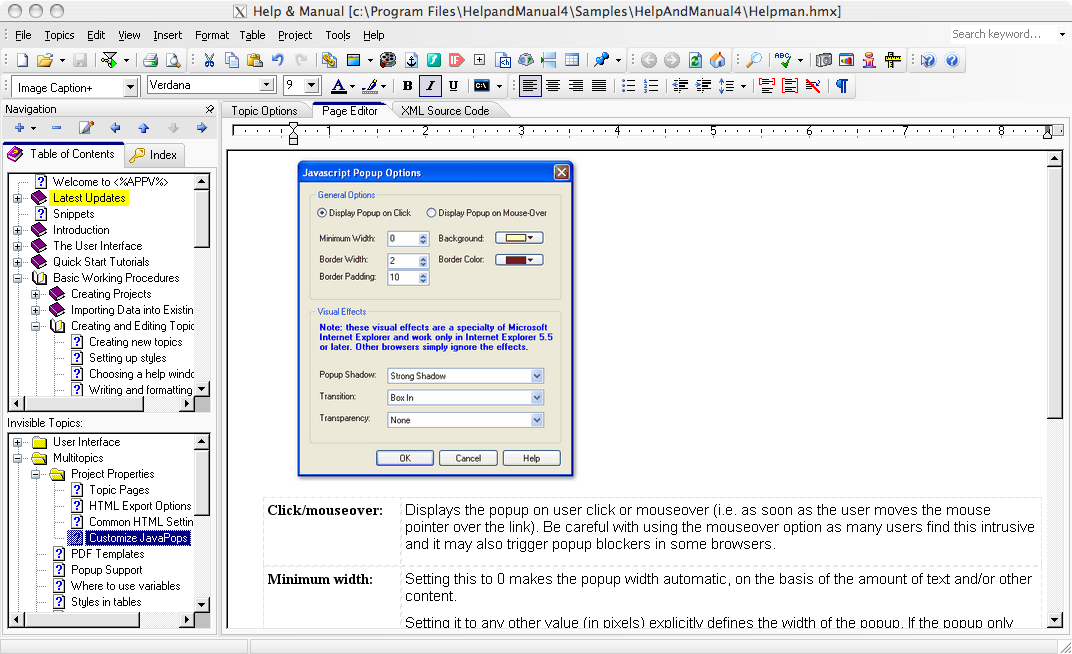Image resolution: width=1072 pixels, height=654 pixels.
Task: Open the Table menu
Action: click(x=252, y=34)
